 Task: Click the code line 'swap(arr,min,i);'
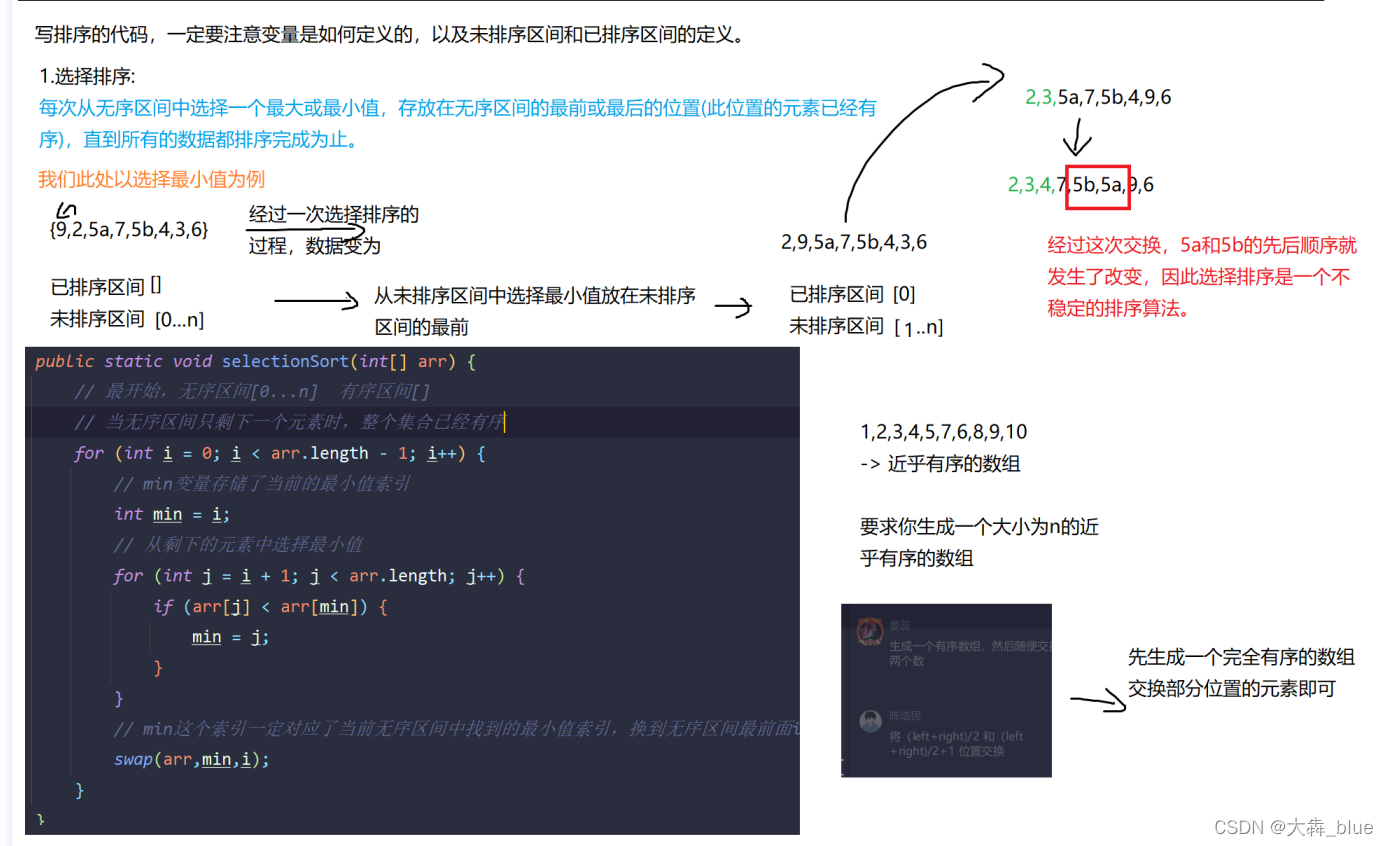[x=192, y=760]
